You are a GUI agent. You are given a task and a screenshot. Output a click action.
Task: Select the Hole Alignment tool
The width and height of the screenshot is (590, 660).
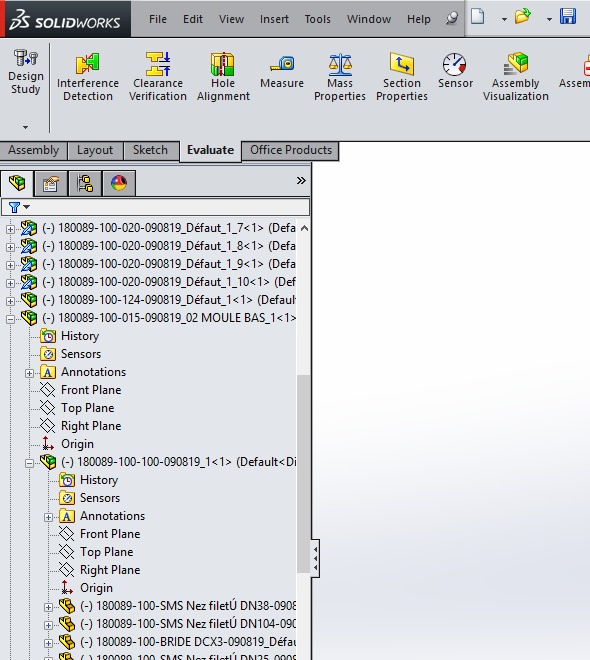point(223,77)
